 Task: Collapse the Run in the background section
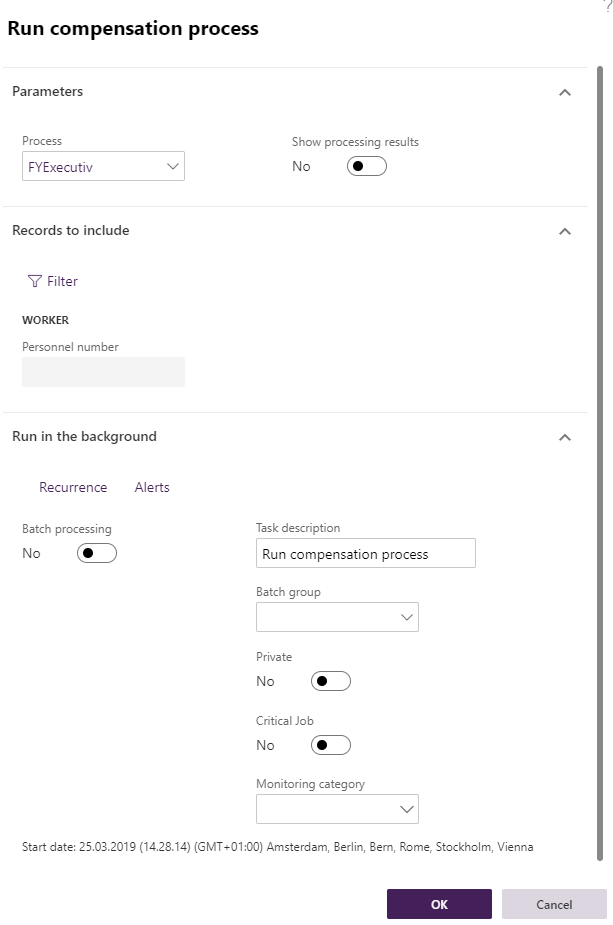565,437
